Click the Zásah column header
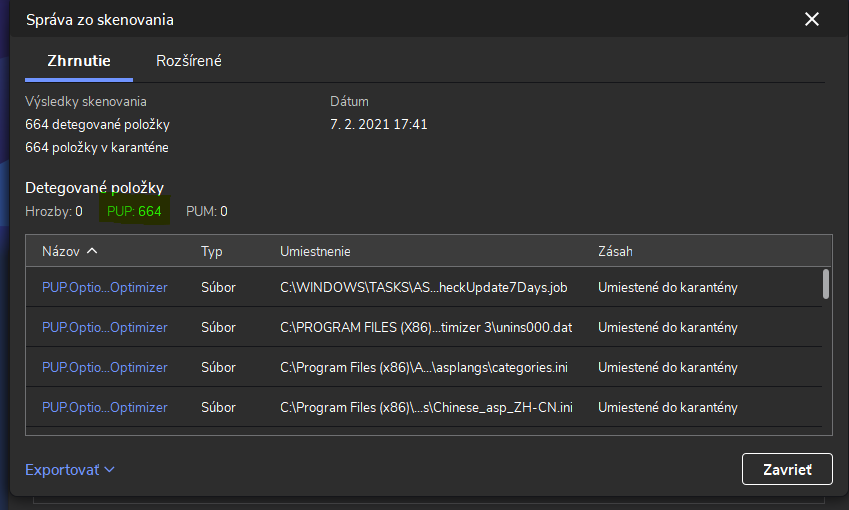This screenshot has width=849, height=510. pos(615,252)
